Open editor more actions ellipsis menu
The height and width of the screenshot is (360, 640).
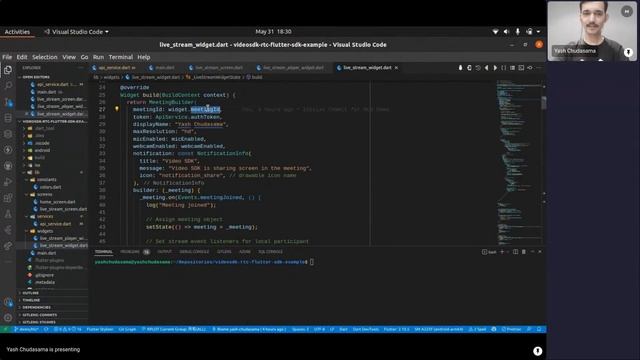tap(538, 68)
